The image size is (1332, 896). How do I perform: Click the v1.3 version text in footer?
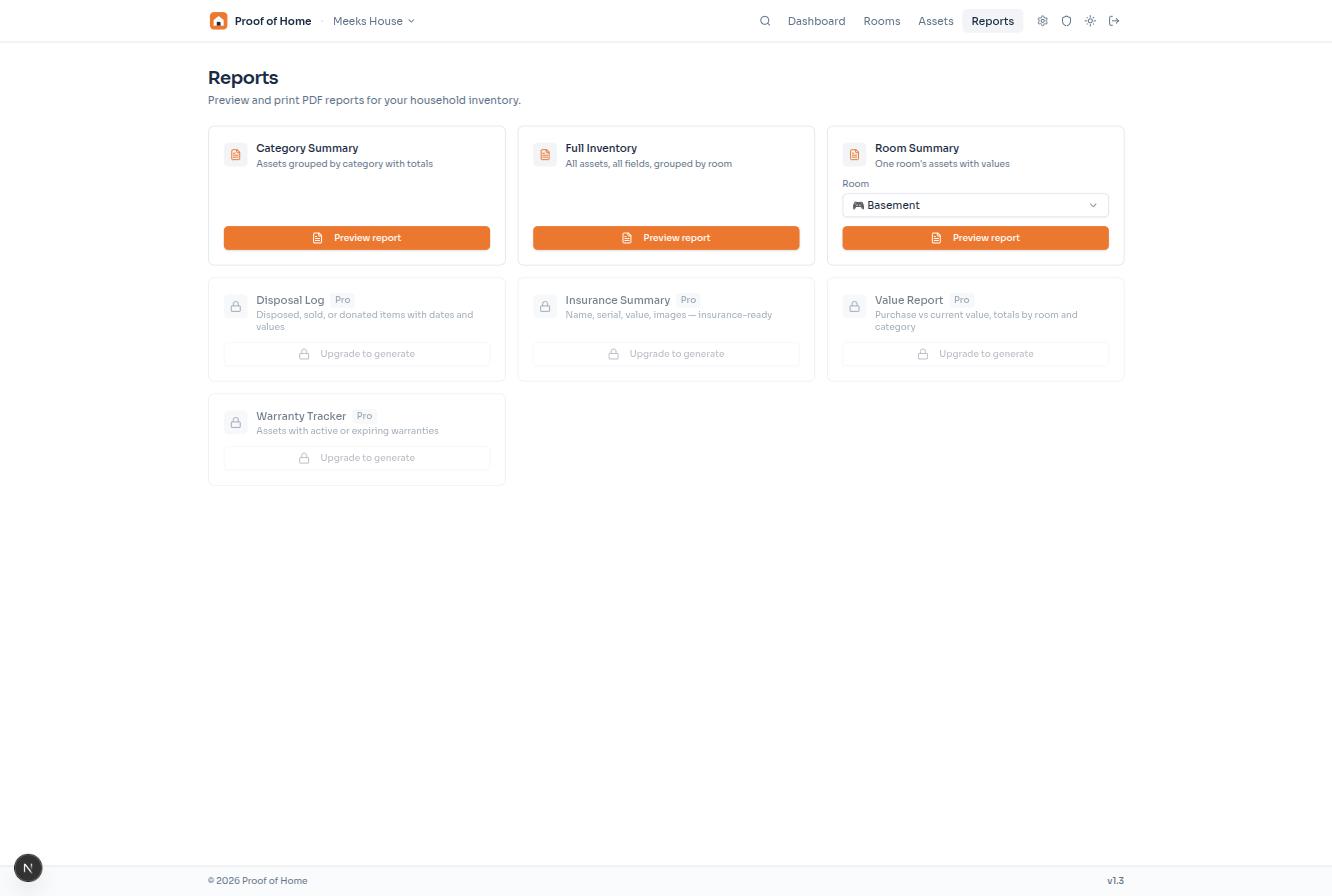[1115, 881]
